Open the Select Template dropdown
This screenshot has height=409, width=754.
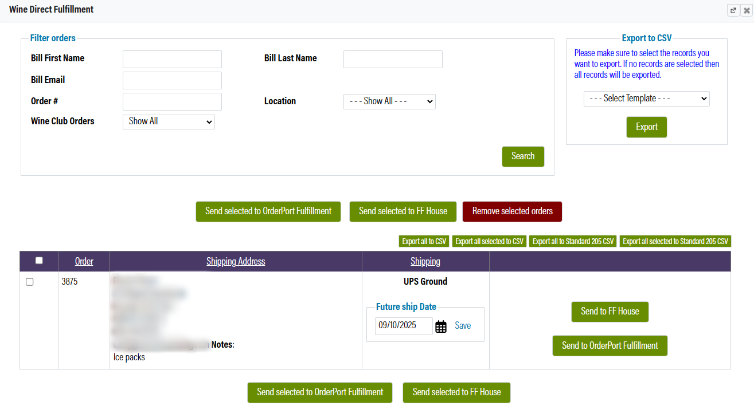[646, 99]
